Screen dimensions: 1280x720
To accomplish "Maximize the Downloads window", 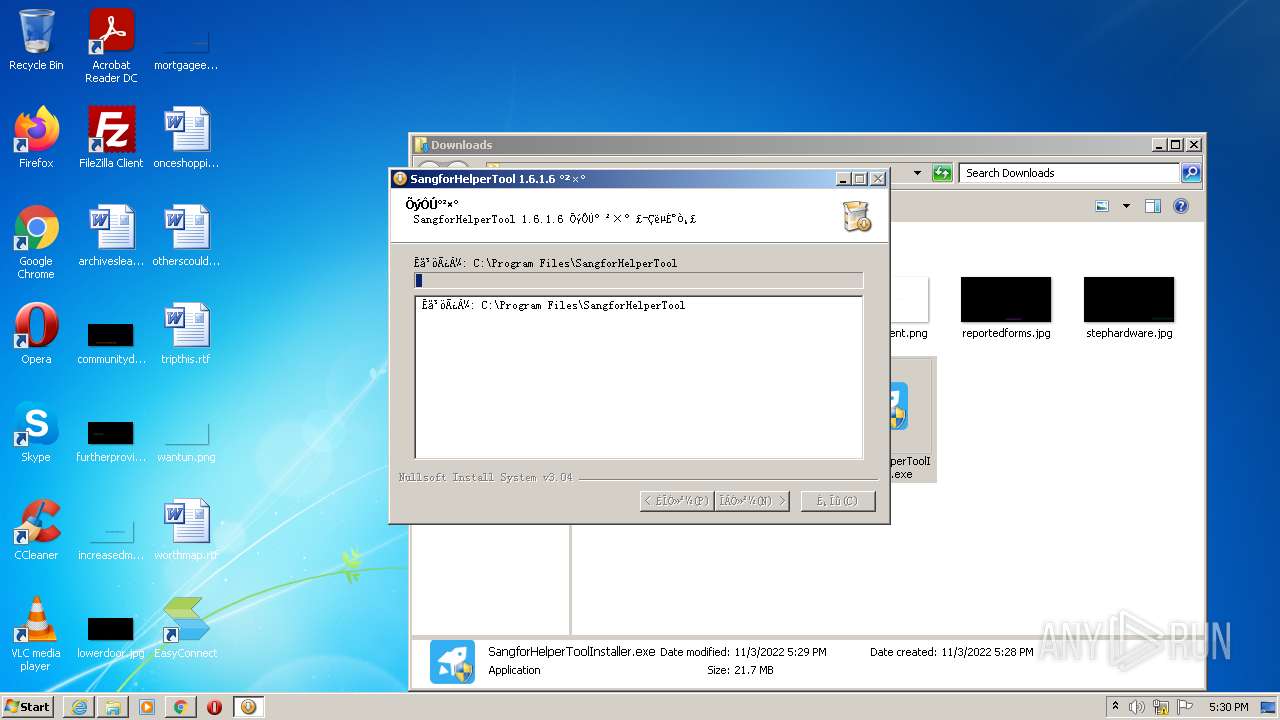I will [x=1175, y=145].
